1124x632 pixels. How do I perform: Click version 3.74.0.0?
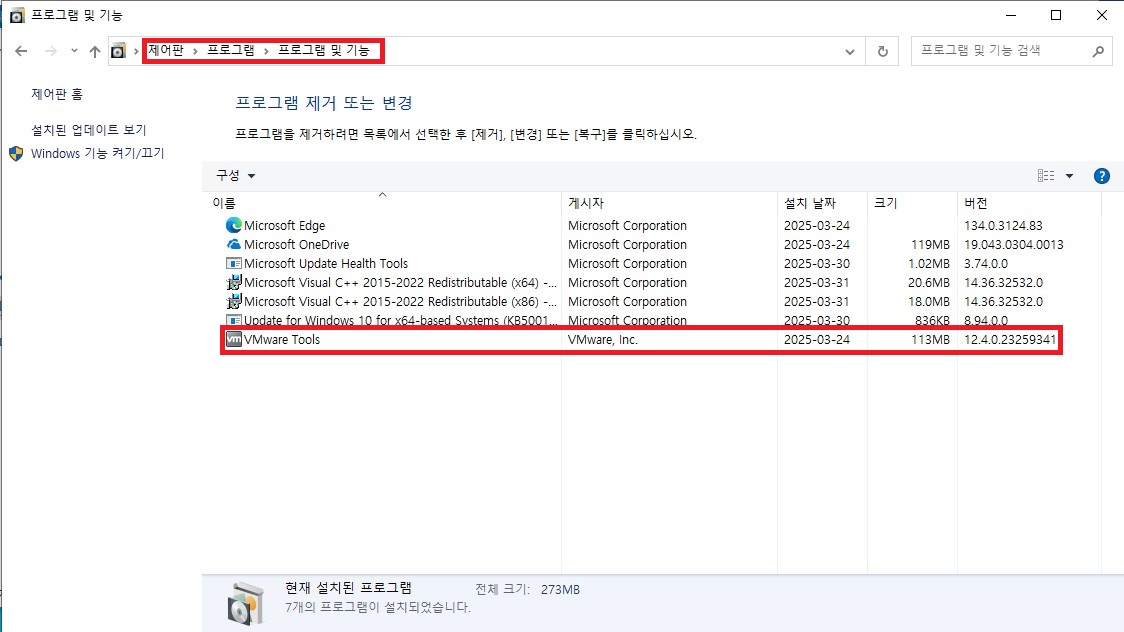(986, 264)
